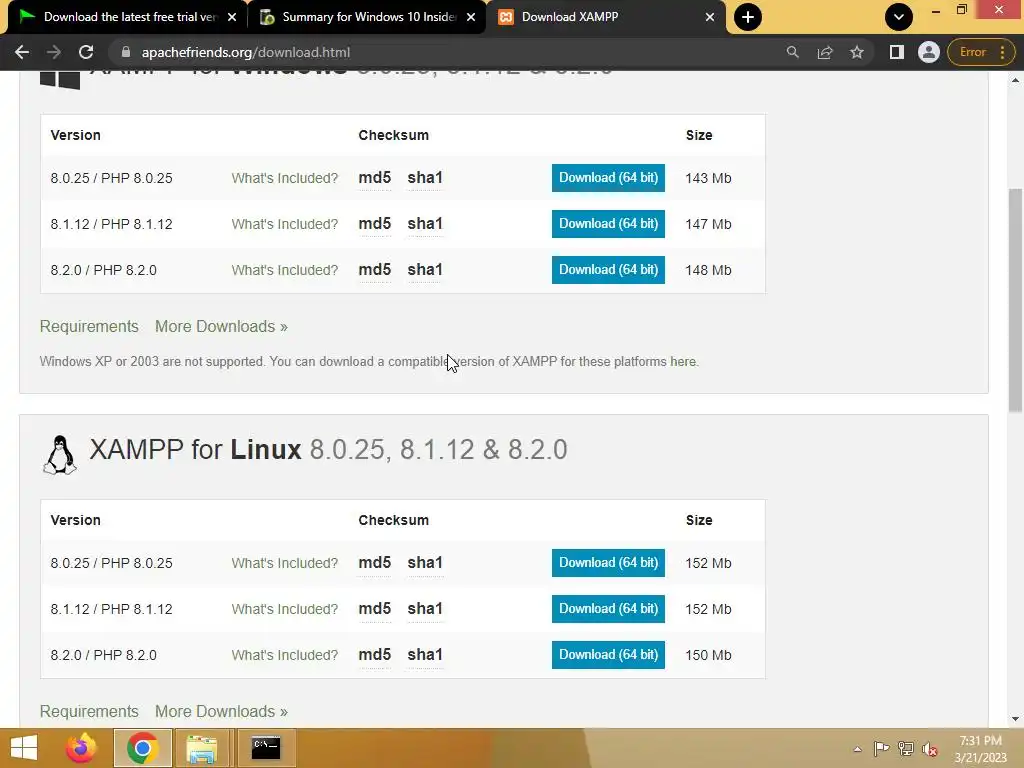Download Linux XAMPP 8.0.25 64 bit
1024x768 pixels.
point(608,563)
